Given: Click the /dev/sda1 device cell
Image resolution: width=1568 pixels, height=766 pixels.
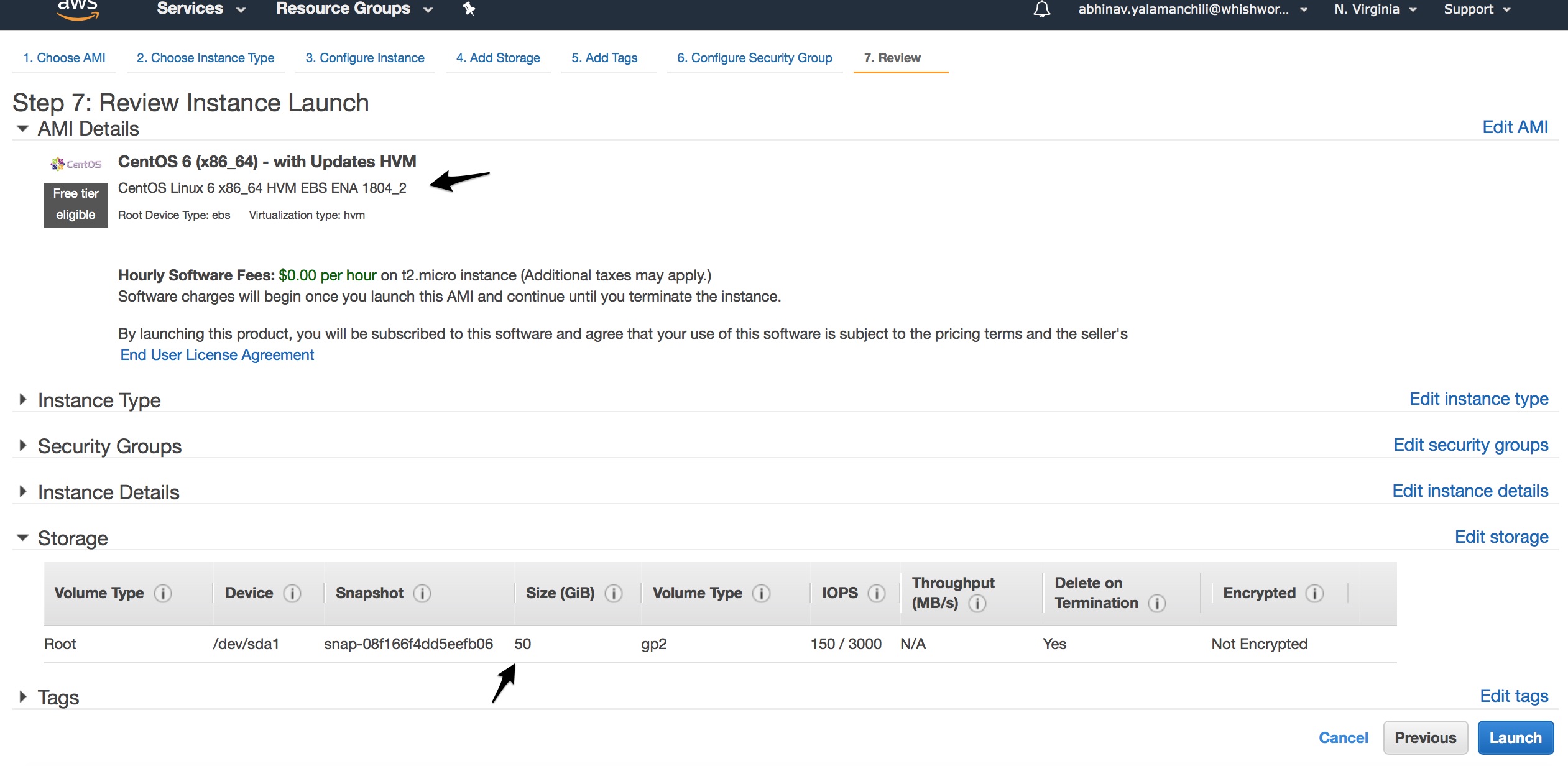Looking at the screenshot, I should (246, 644).
